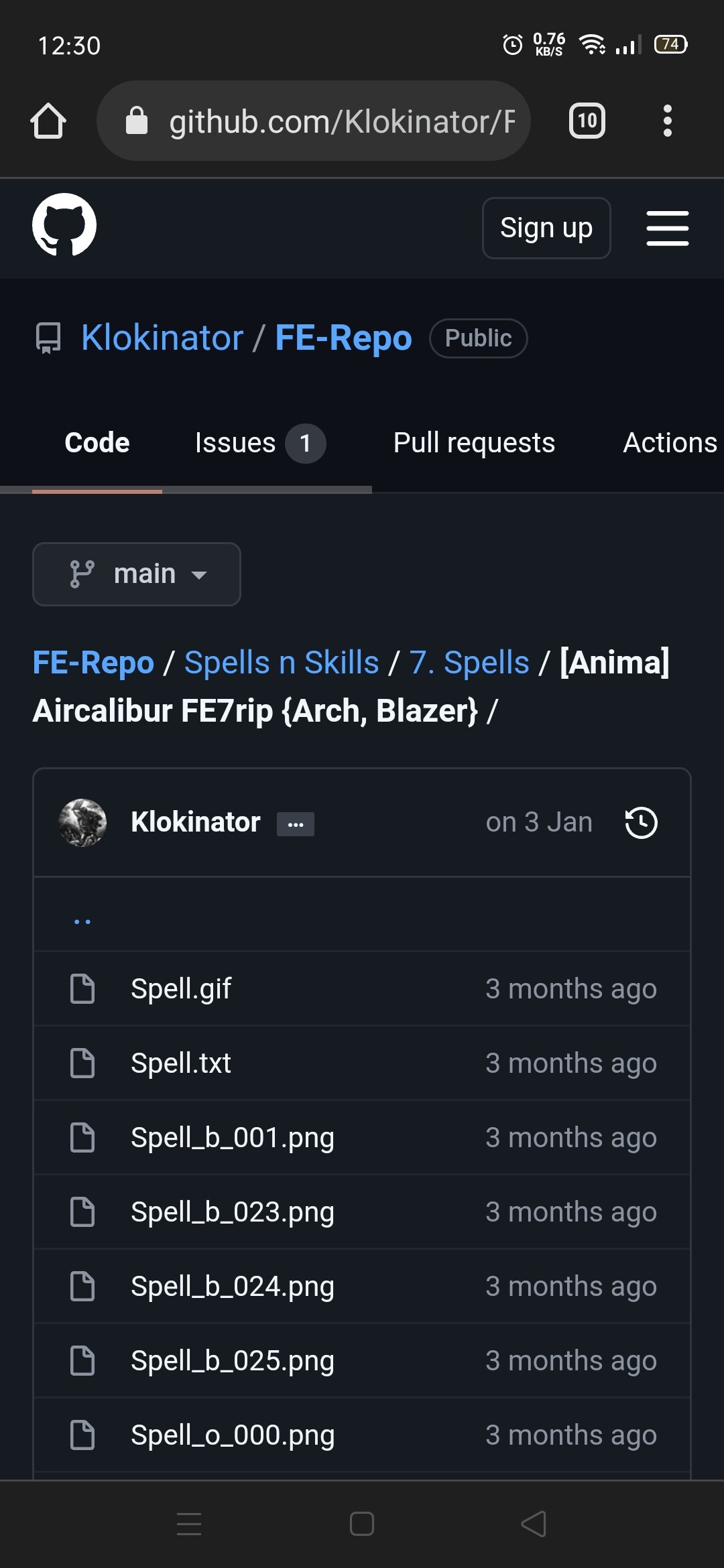Expand the commit message ellipsis

295,824
